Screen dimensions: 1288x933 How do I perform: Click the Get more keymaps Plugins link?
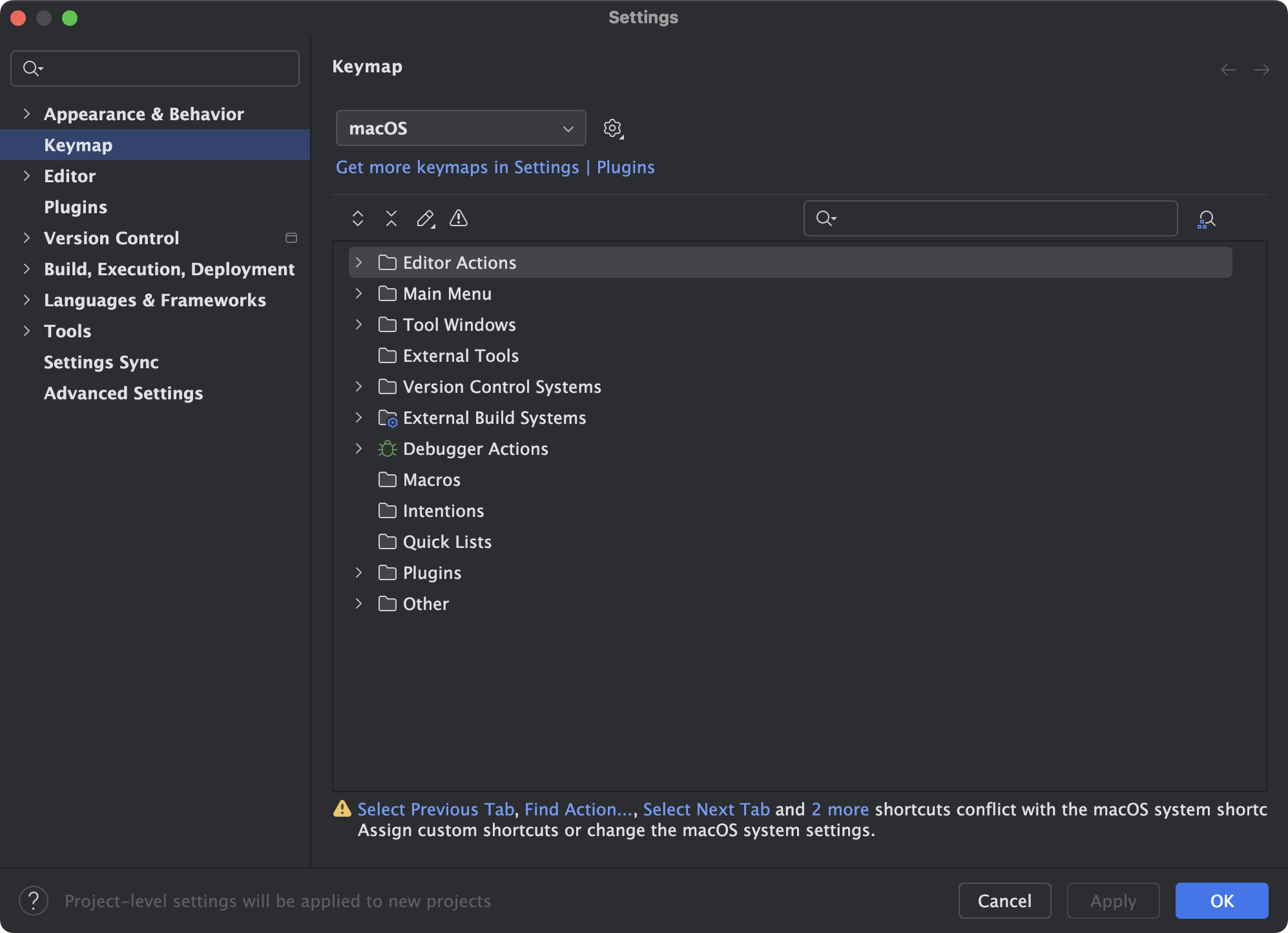[x=495, y=167]
